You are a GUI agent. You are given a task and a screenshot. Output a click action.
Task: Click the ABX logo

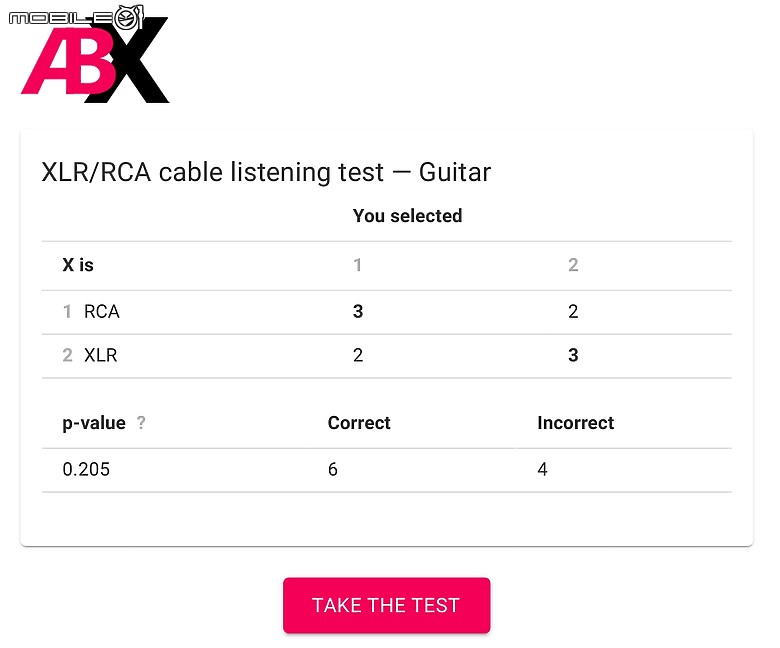pyautogui.click(x=96, y=61)
